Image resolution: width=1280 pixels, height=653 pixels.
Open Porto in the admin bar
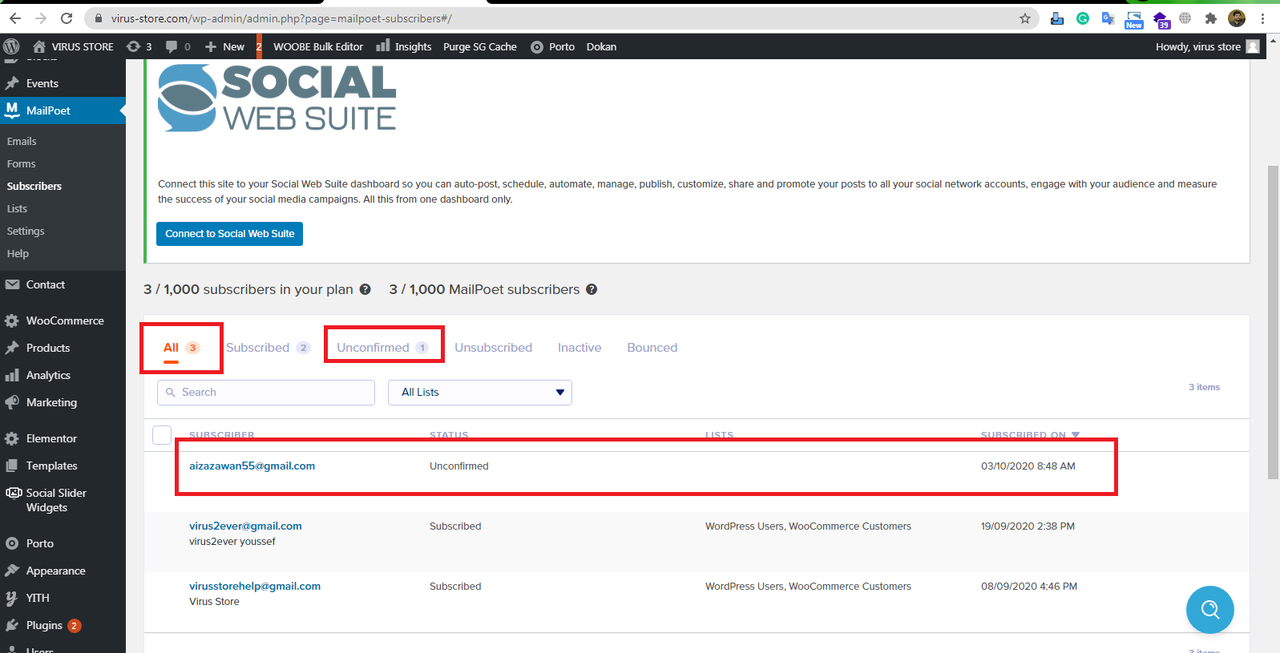[x=553, y=46]
